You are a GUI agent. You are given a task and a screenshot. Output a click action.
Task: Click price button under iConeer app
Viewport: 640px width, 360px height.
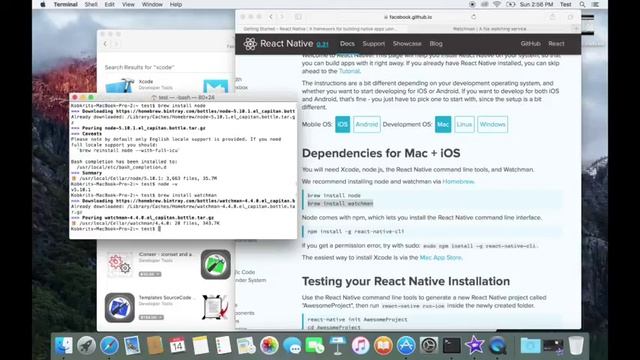(150, 274)
